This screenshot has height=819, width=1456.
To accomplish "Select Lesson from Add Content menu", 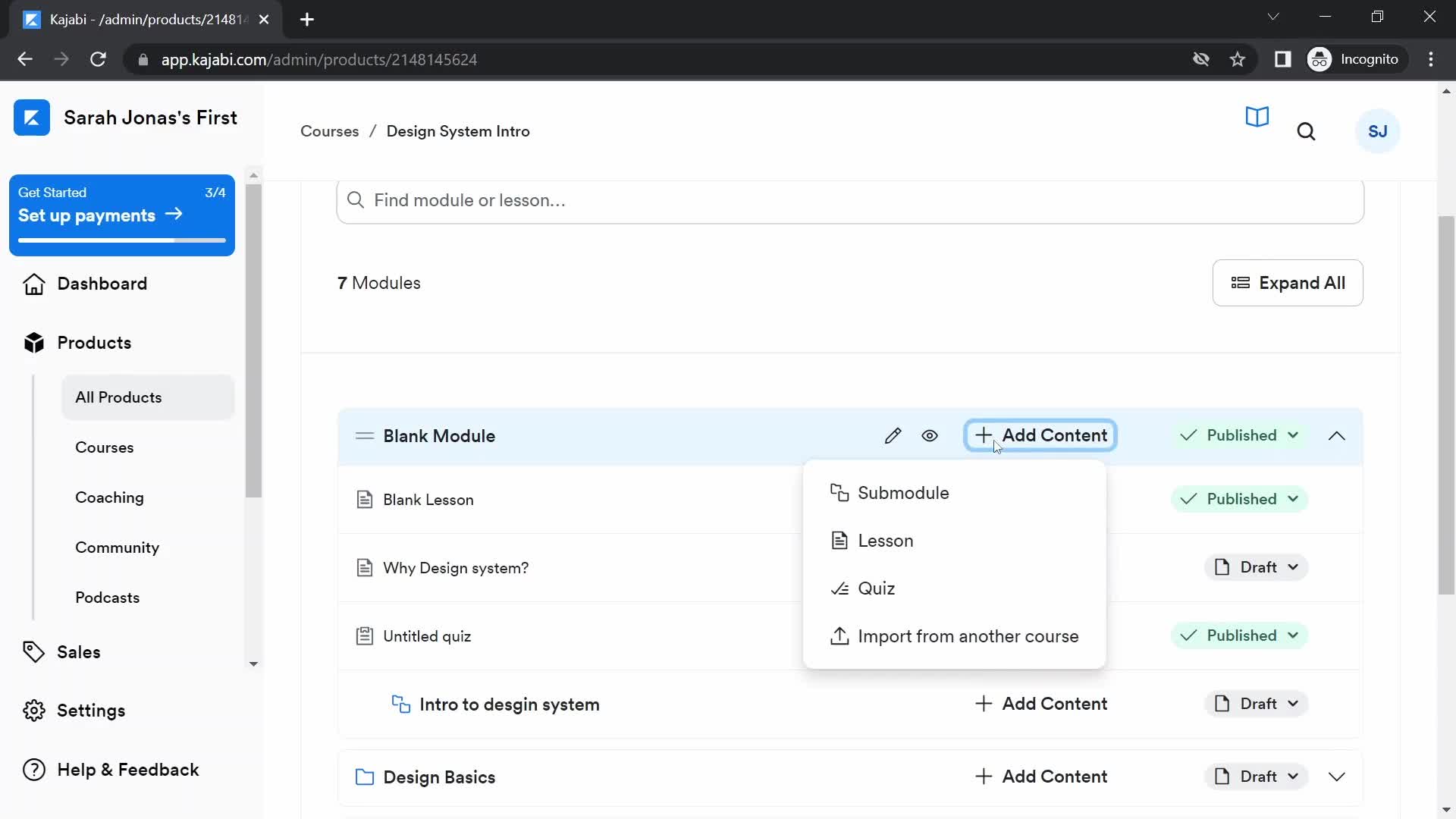I will 886,540.
